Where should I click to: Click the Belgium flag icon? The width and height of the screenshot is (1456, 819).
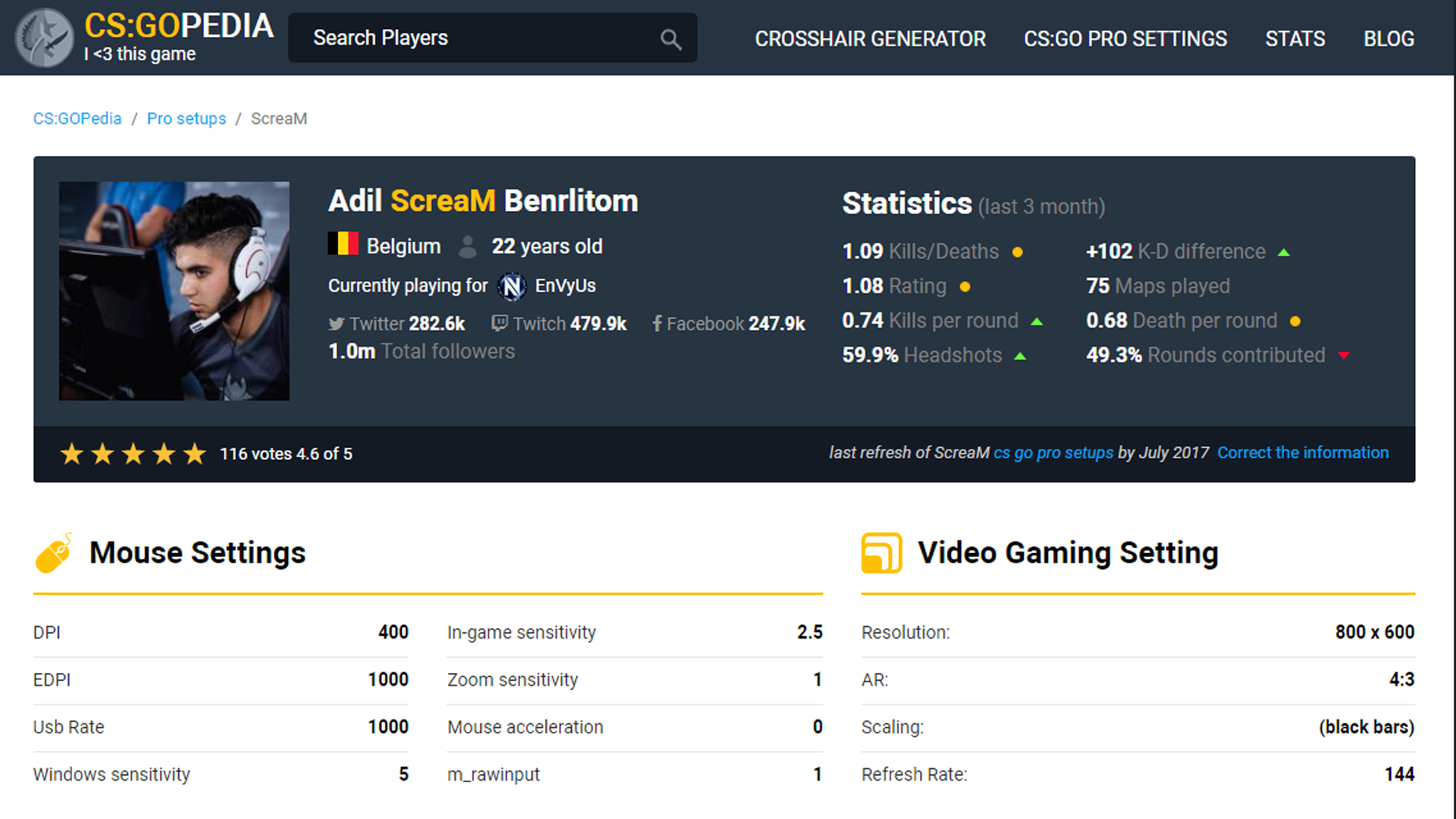343,244
